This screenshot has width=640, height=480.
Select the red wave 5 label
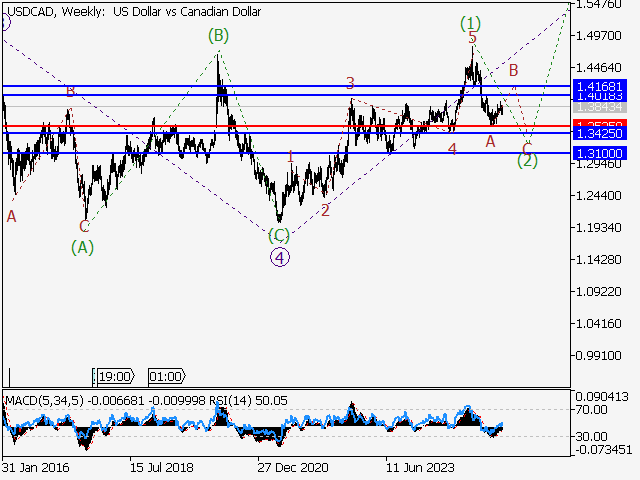pos(472,38)
